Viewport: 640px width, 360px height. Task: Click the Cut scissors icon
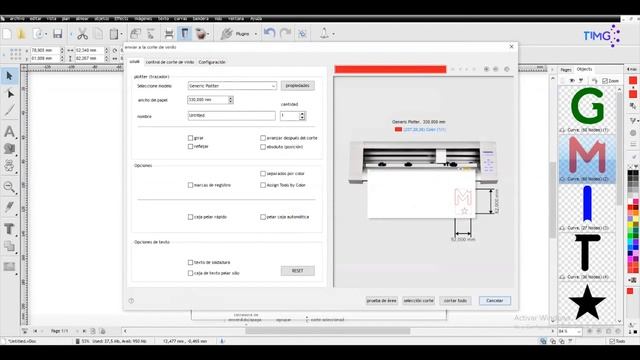(x=82, y=34)
